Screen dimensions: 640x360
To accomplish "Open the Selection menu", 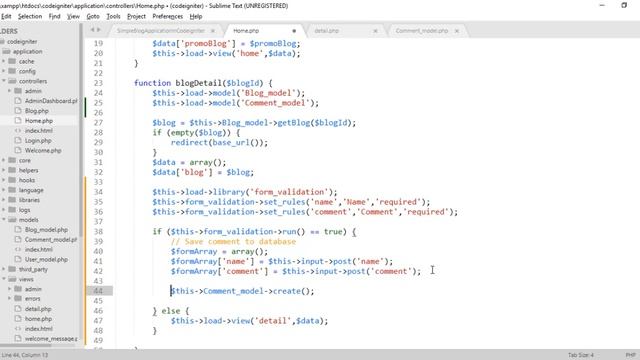I will pyautogui.click(x=30, y=16).
